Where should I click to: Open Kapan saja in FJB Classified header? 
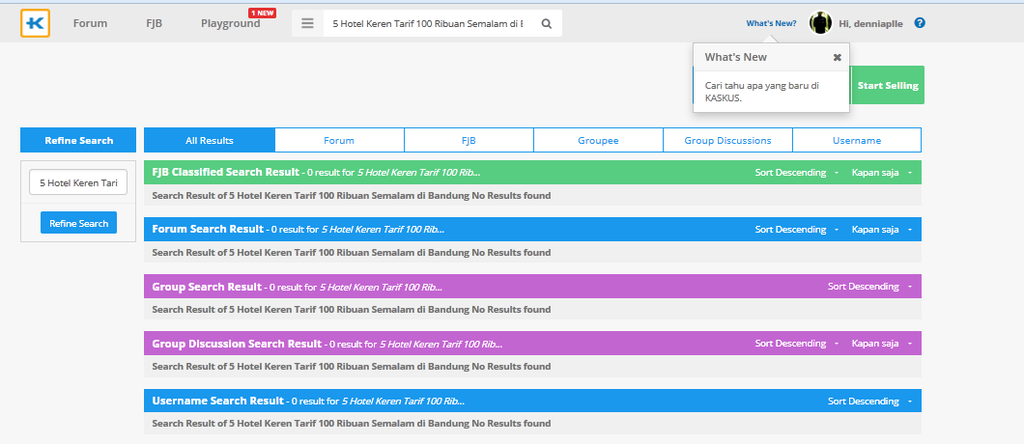[x=882, y=173]
